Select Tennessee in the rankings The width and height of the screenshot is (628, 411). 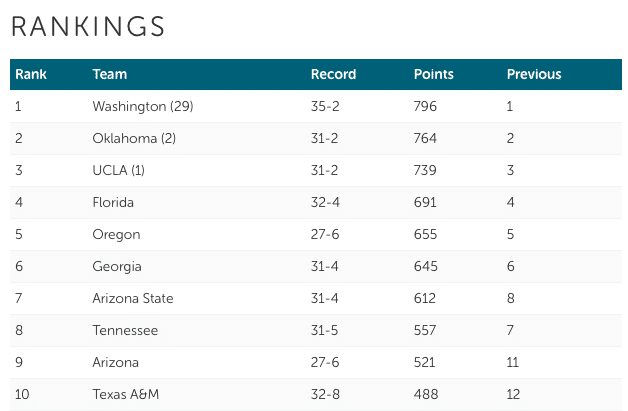pyautogui.click(x=125, y=330)
